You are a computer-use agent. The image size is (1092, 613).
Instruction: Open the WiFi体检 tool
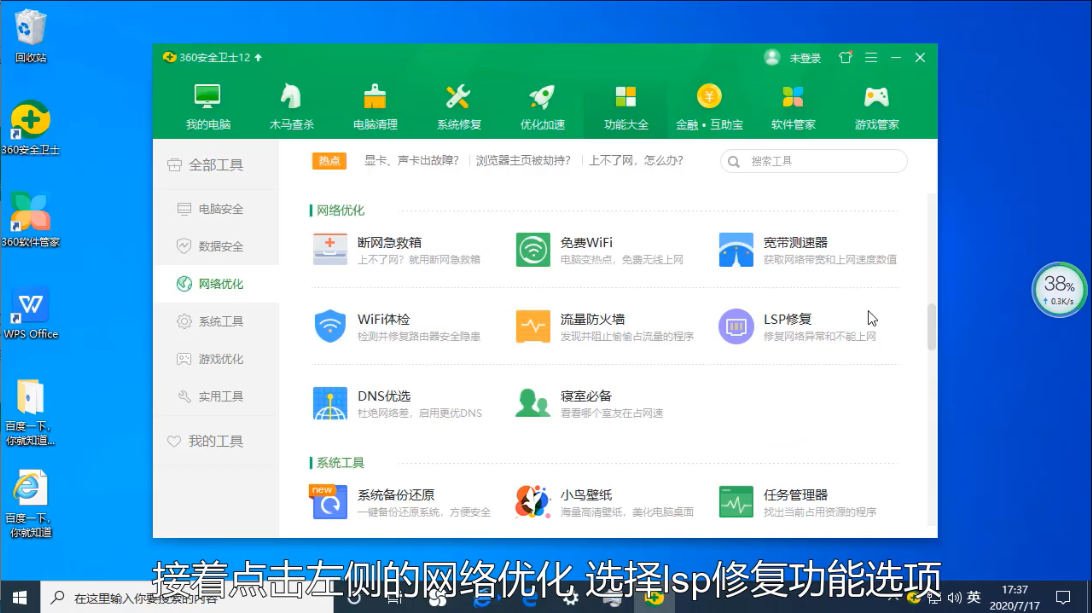click(x=330, y=326)
